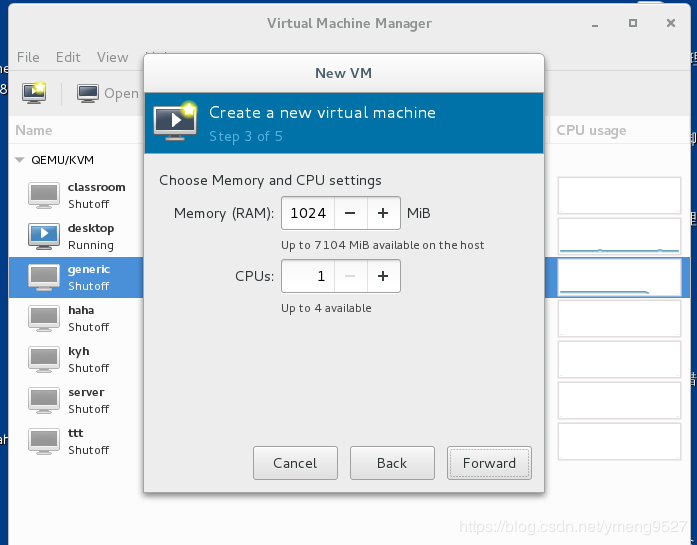Click the server VM monitor icon
The image size is (697, 545).
pyautogui.click(x=44, y=400)
